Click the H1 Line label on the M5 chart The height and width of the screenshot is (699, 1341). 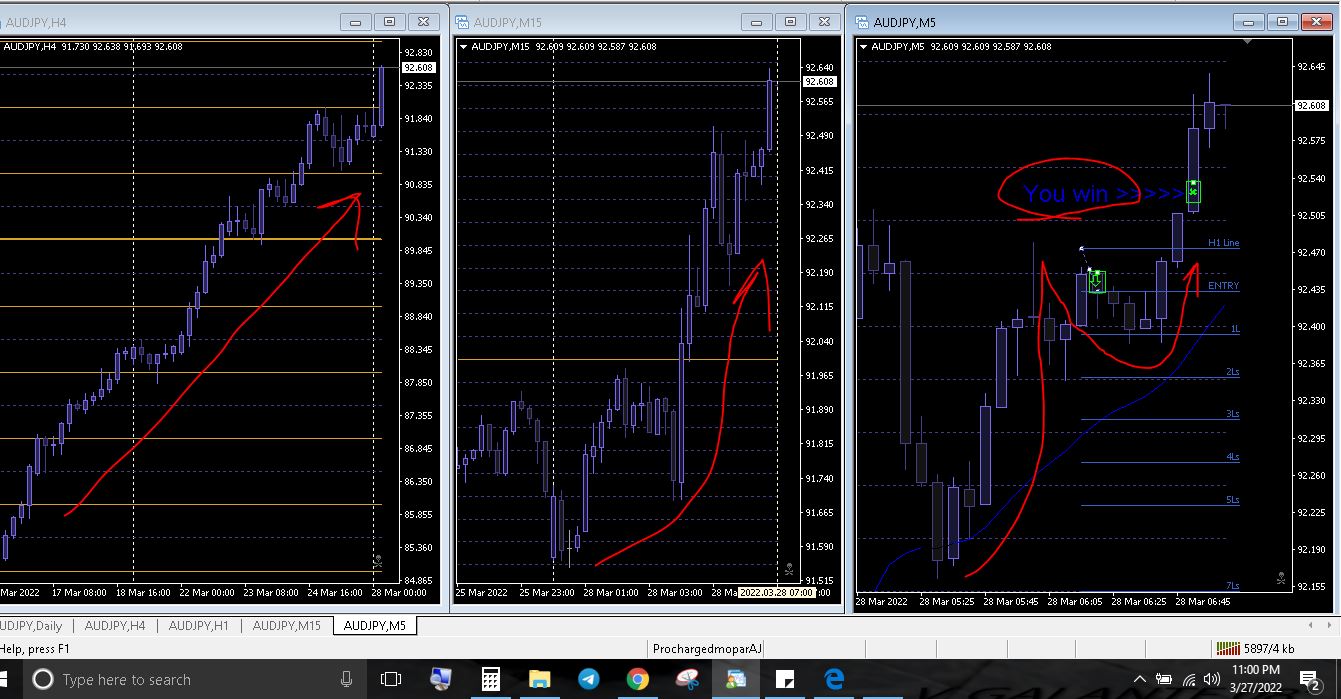[x=1223, y=243]
